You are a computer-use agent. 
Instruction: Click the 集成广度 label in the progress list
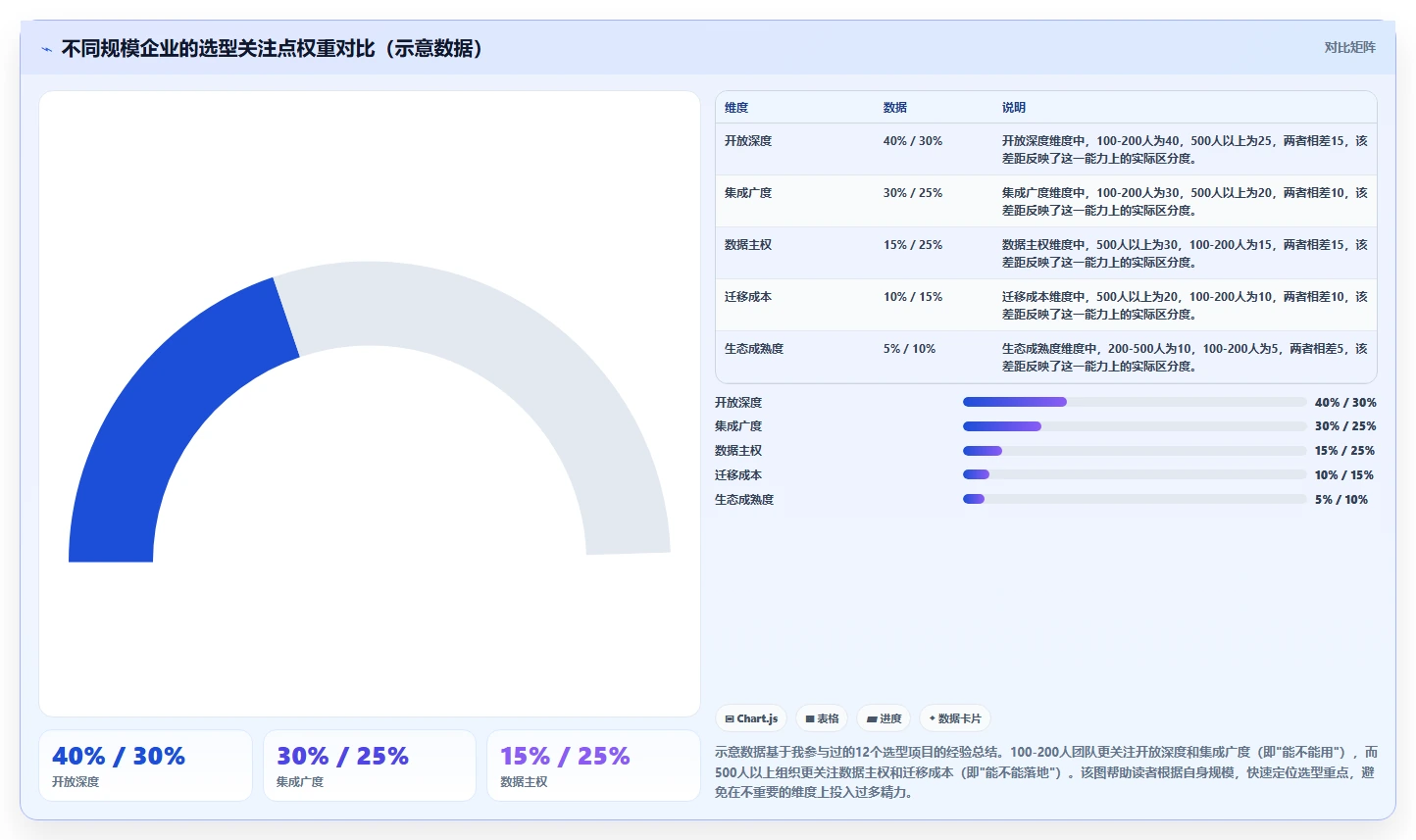tap(738, 426)
